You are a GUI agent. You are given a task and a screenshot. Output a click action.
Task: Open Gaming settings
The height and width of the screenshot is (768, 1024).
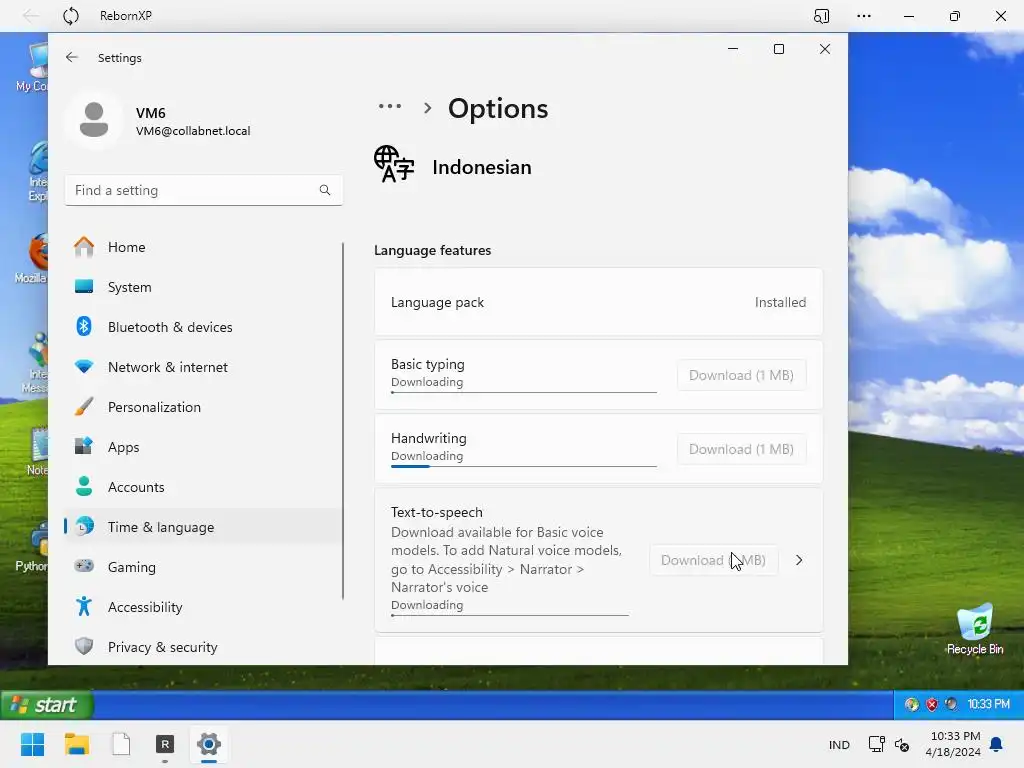click(202, 567)
